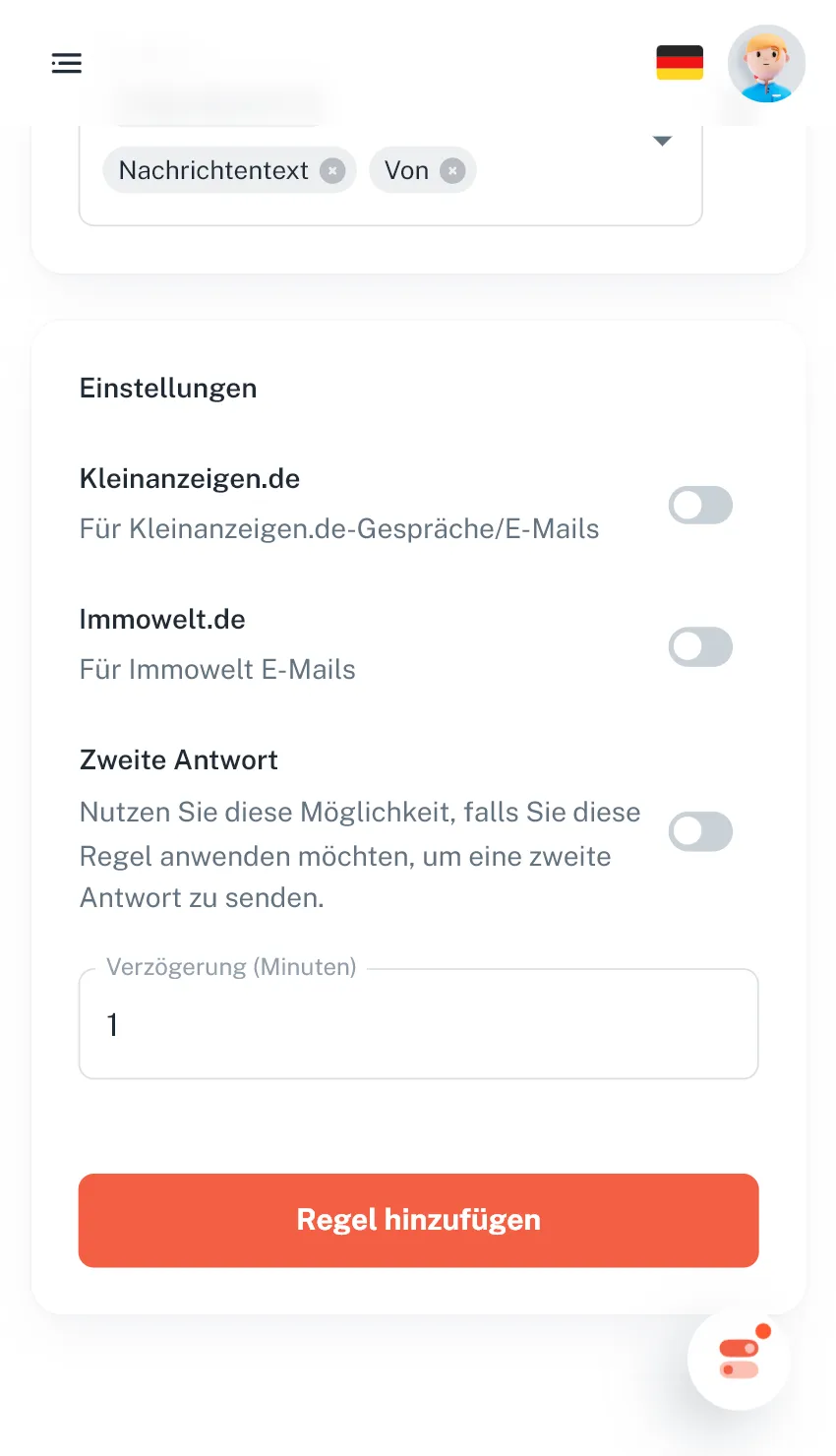The image size is (836, 1456).
Task: Remove the Nachrichtentext chip with its x icon
Action: click(333, 171)
